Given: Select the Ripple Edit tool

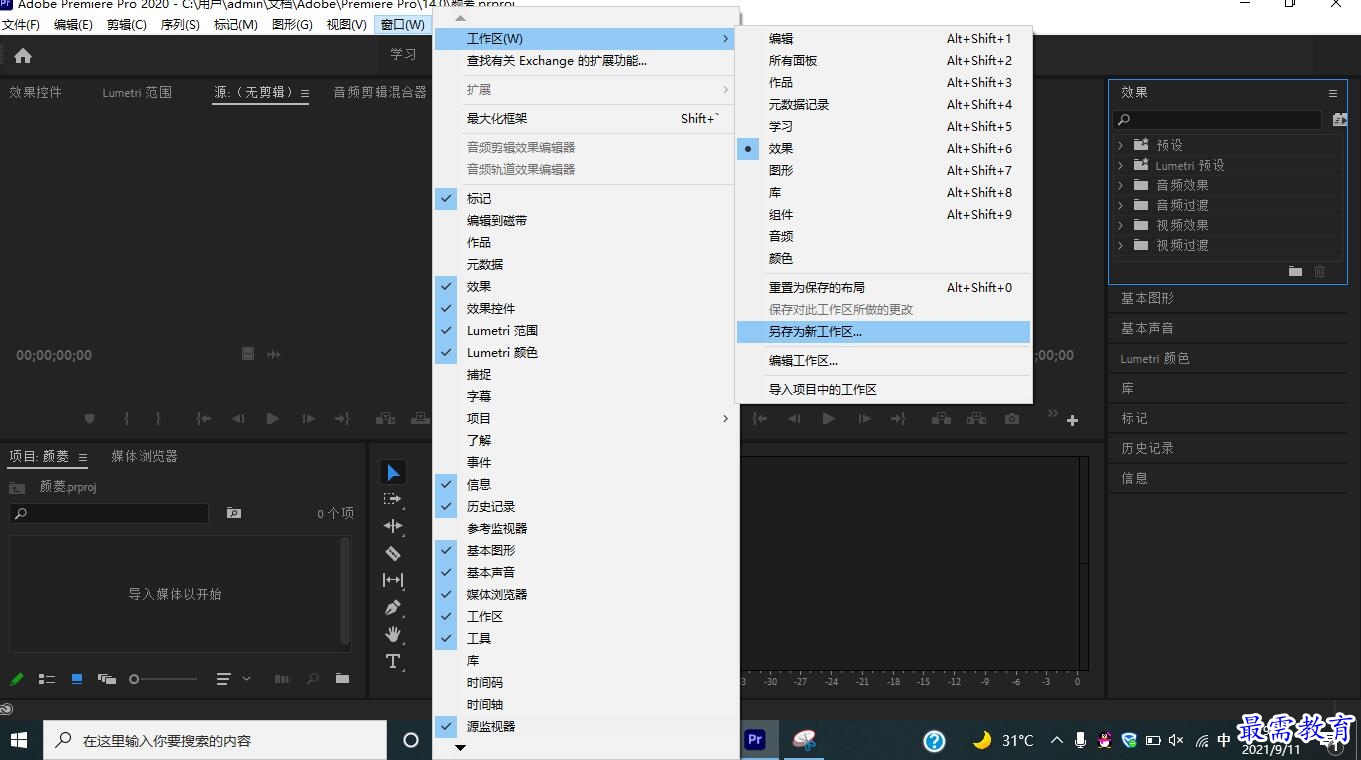Looking at the screenshot, I should [393, 526].
